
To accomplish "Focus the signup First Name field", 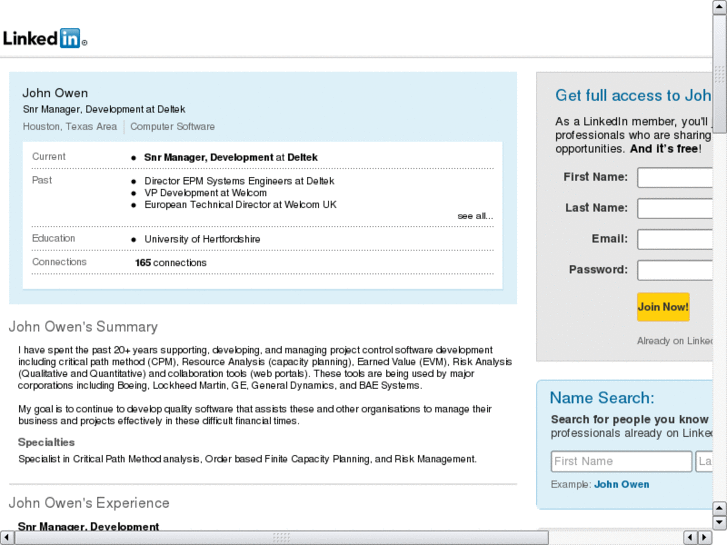I will click(x=675, y=178).
